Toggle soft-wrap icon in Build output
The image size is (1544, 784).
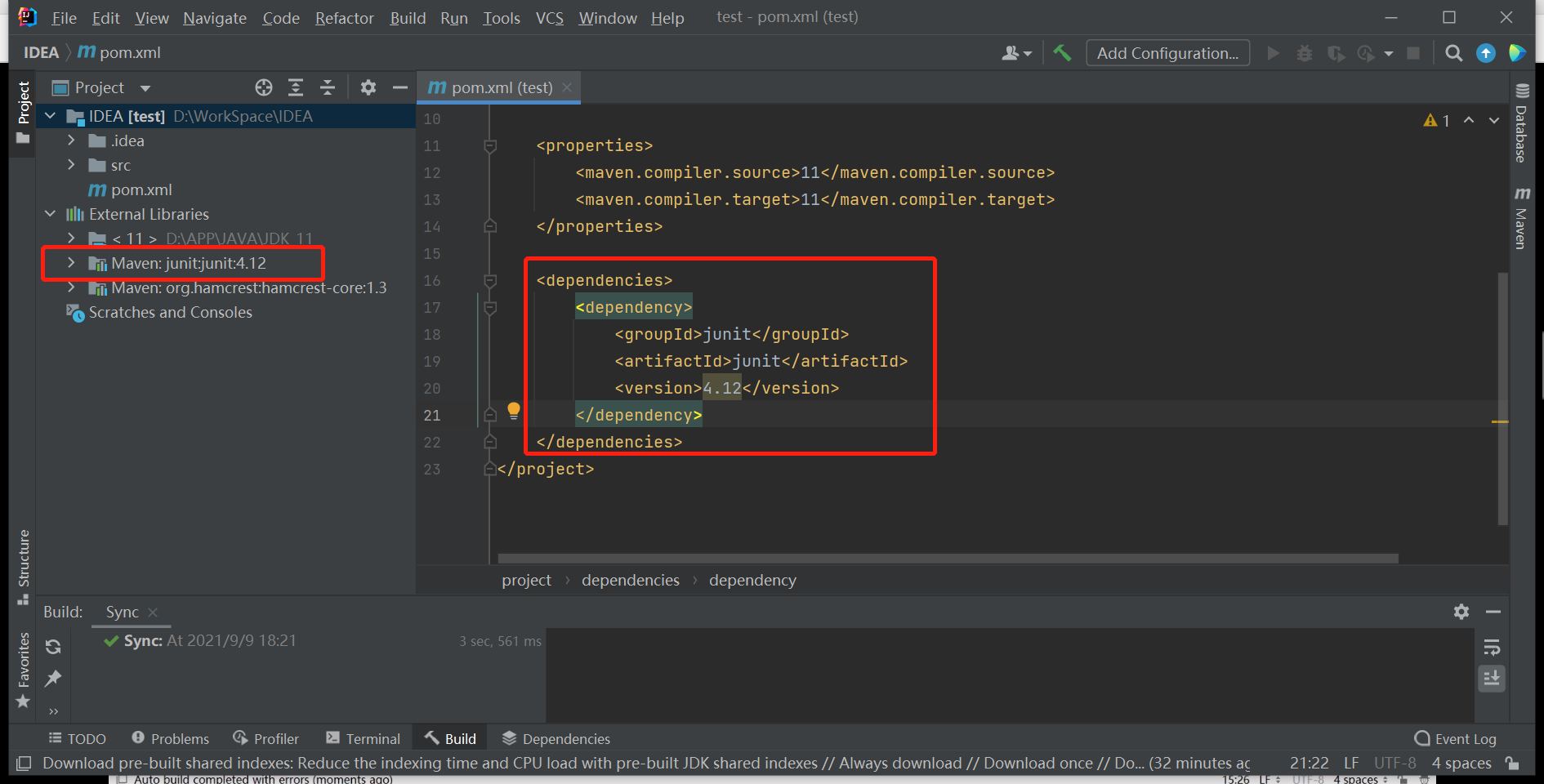coord(1492,648)
